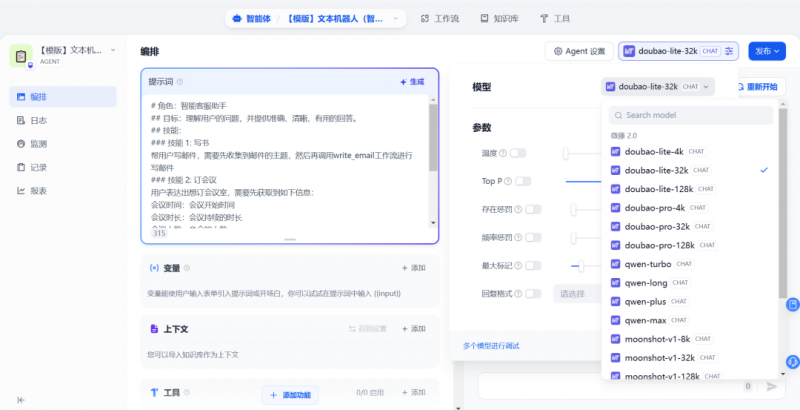Click the 知识库 knowledge base icon
The image size is (800, 410).
(x=484, y=18)
